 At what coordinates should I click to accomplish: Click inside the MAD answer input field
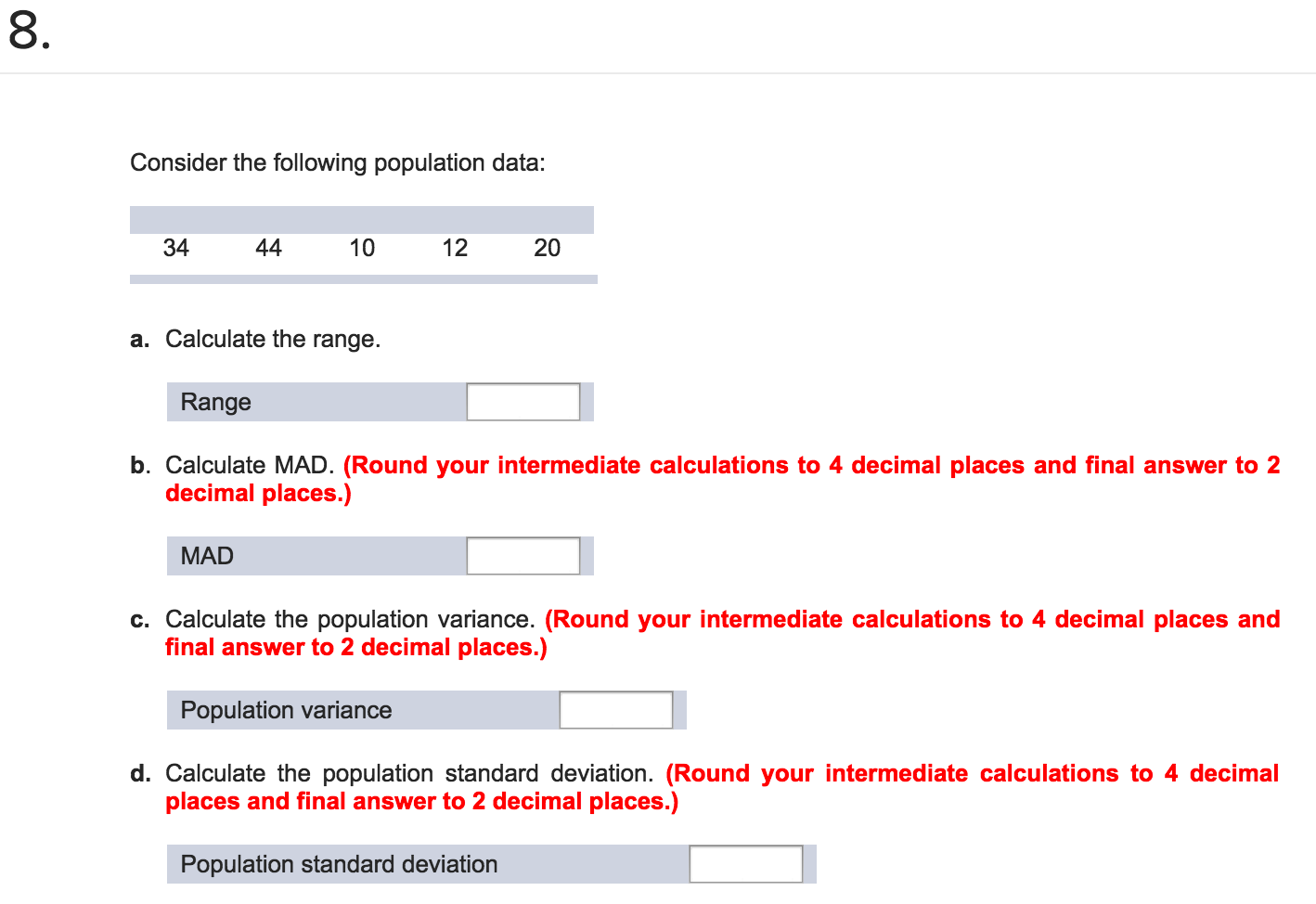[522, 555]
